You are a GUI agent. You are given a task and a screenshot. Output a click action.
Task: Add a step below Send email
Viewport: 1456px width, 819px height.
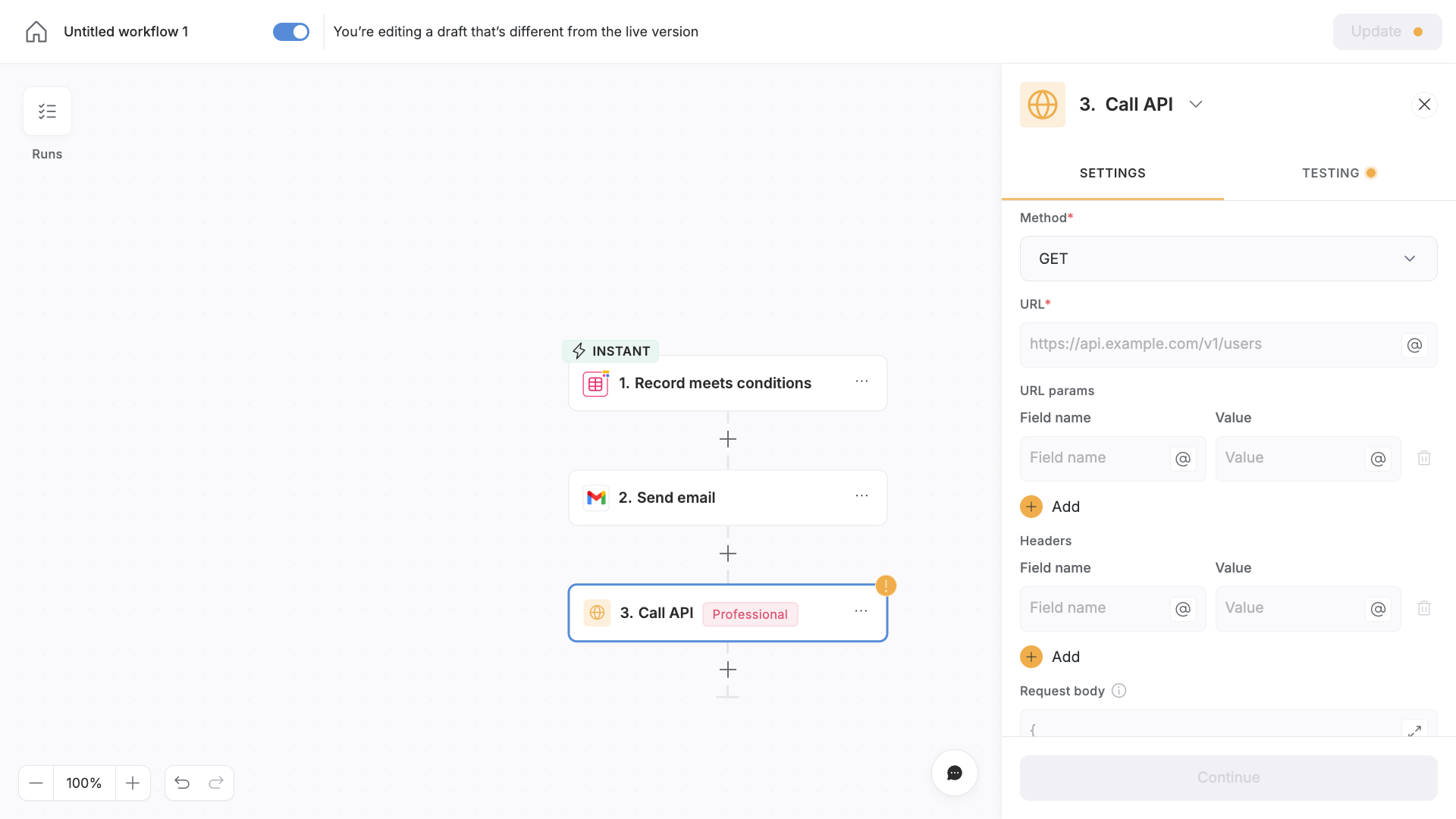tap(727, 554)
